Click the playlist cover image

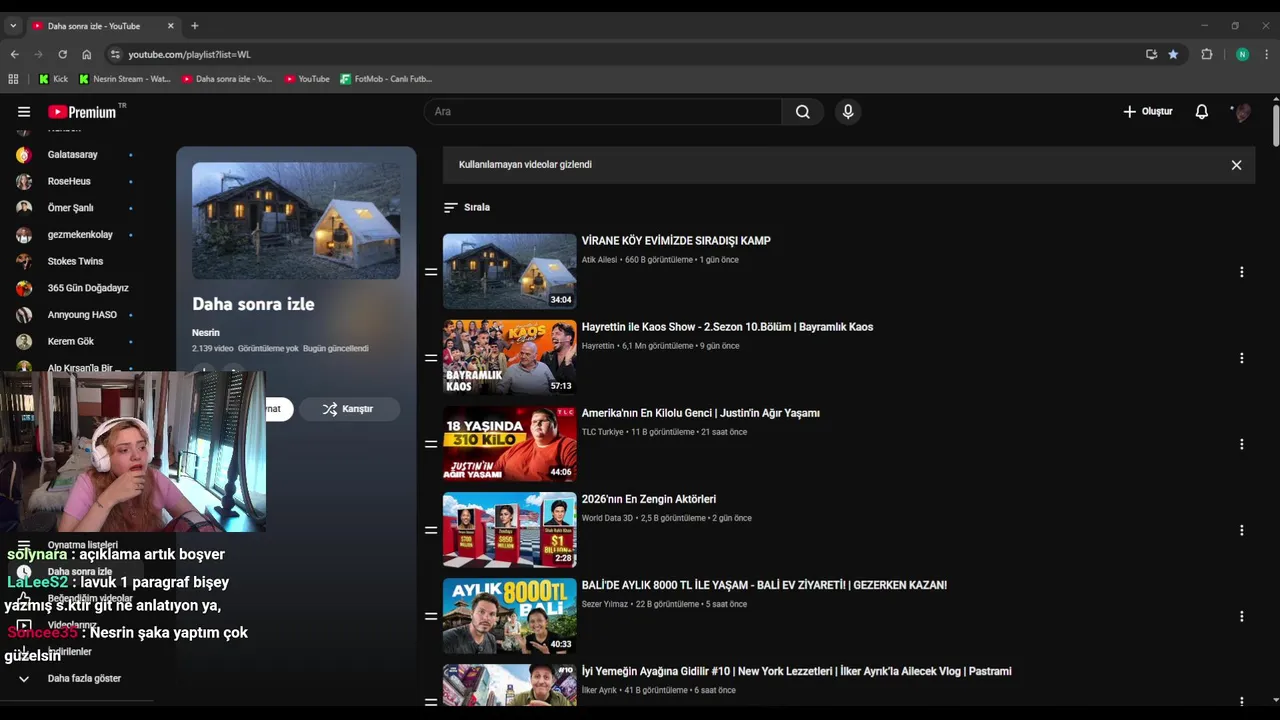tap(296, 221)
